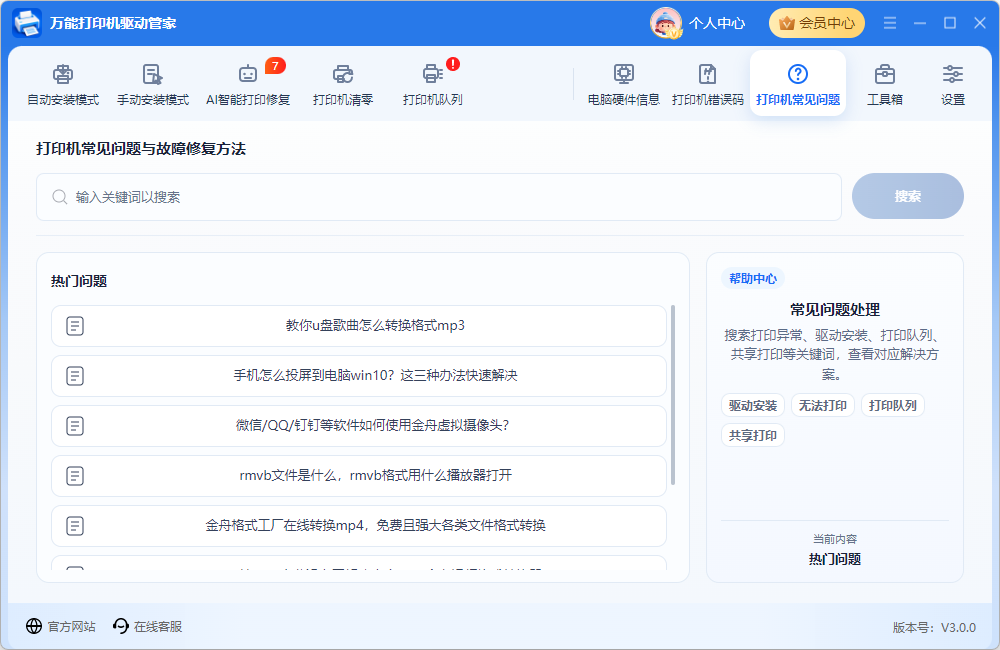This screenshot has height=650, width=1000.
Task: Select the 打印机常见问题 tab
Action: click(798, 84)
